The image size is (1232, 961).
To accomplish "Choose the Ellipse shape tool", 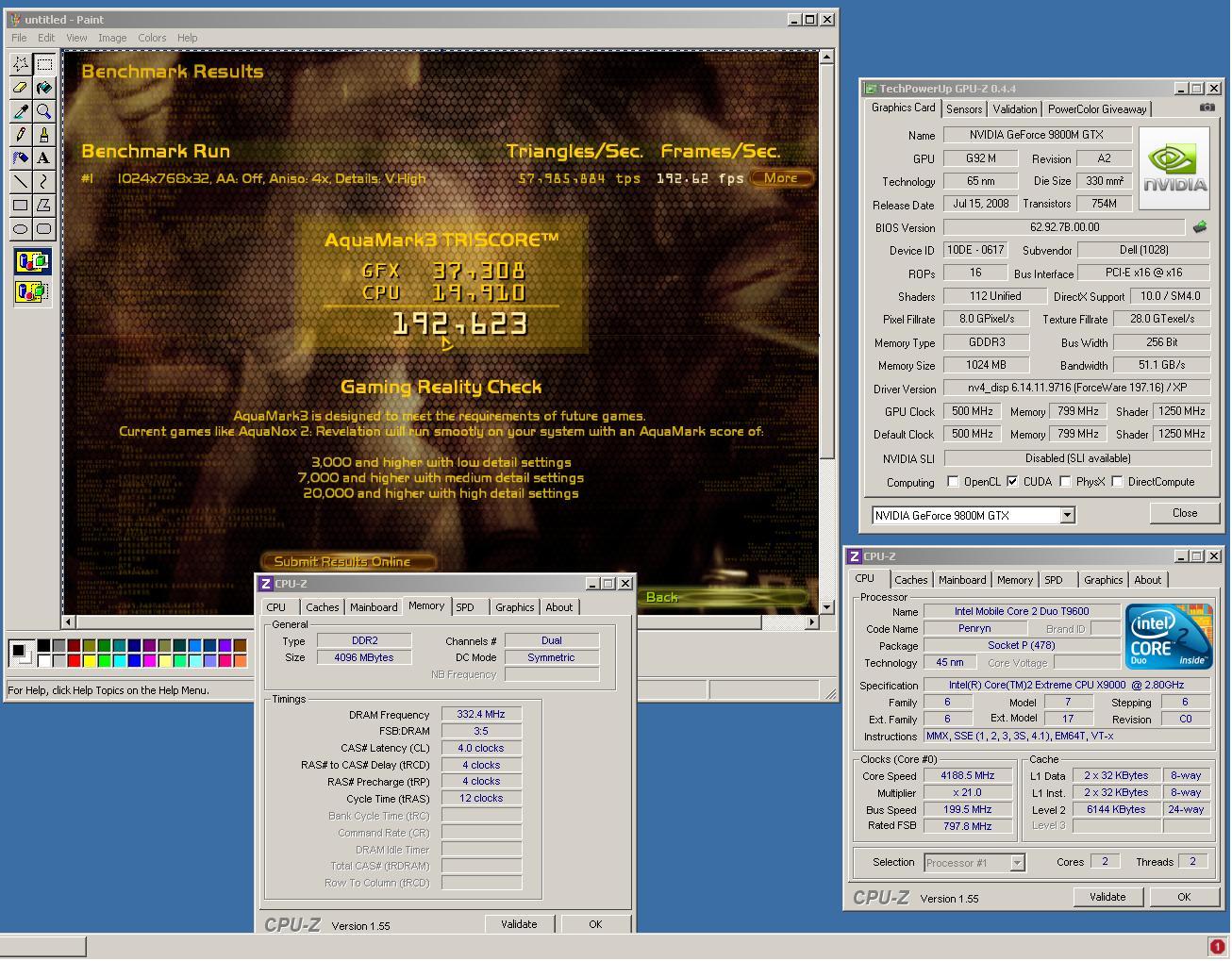I will tap(21, 228).
